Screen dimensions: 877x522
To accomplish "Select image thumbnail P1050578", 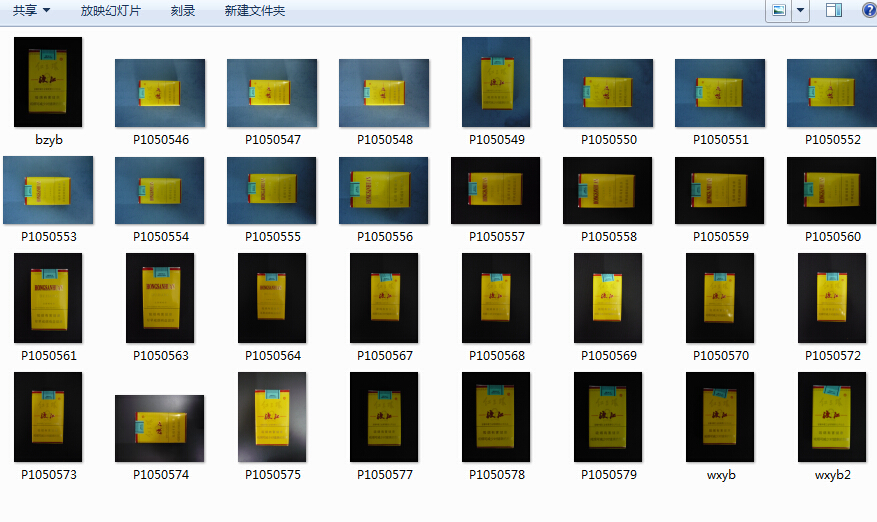I will (496, 417).
